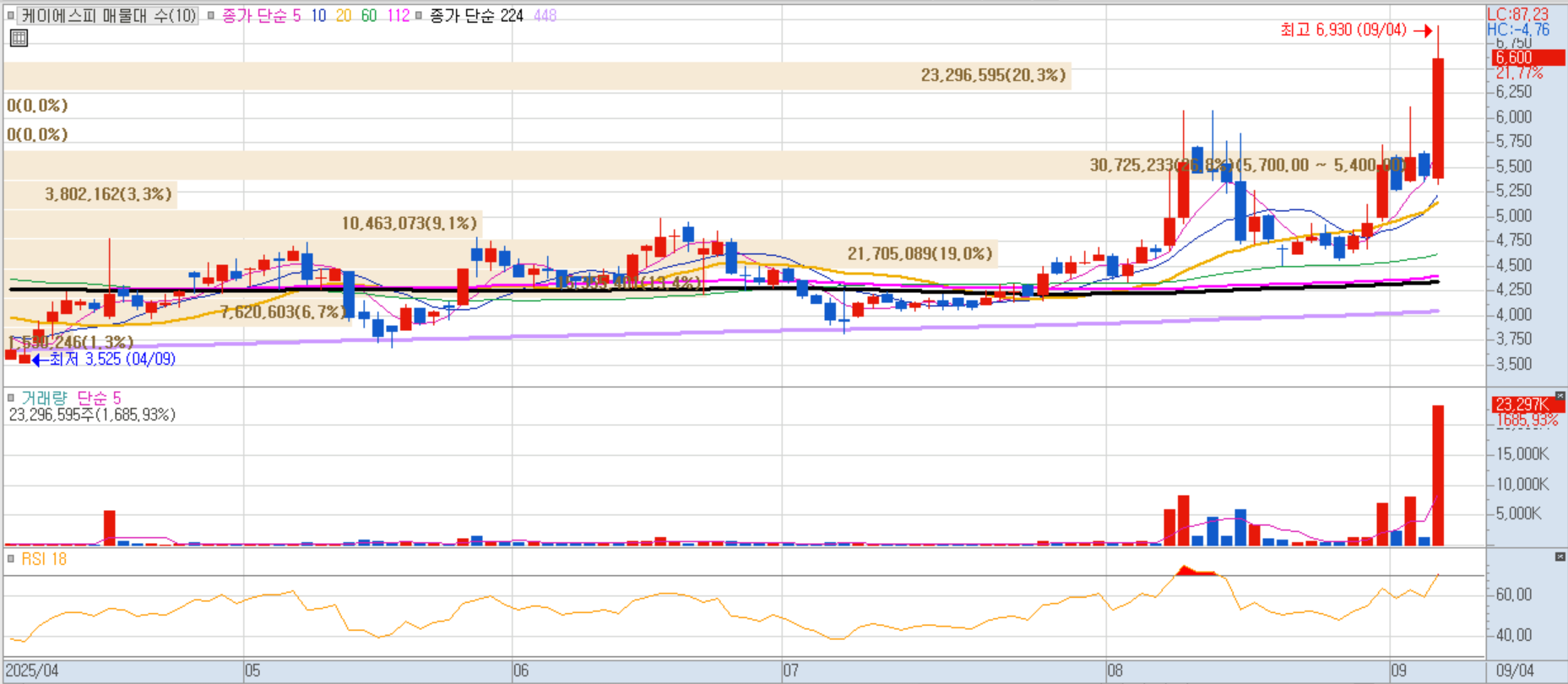Close the volume panel via corner icon
Screen dimensions: 1568x684
[1560, 395]
